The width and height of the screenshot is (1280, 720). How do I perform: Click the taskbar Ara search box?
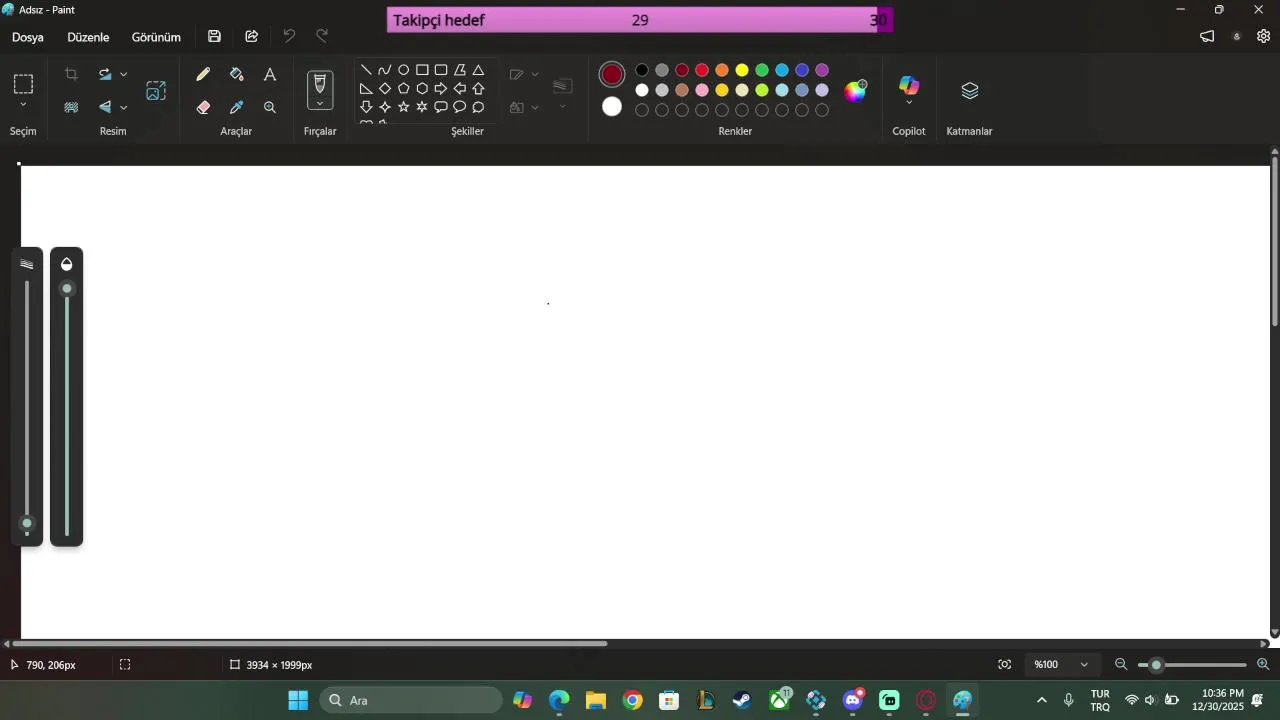tap(411, 700)
